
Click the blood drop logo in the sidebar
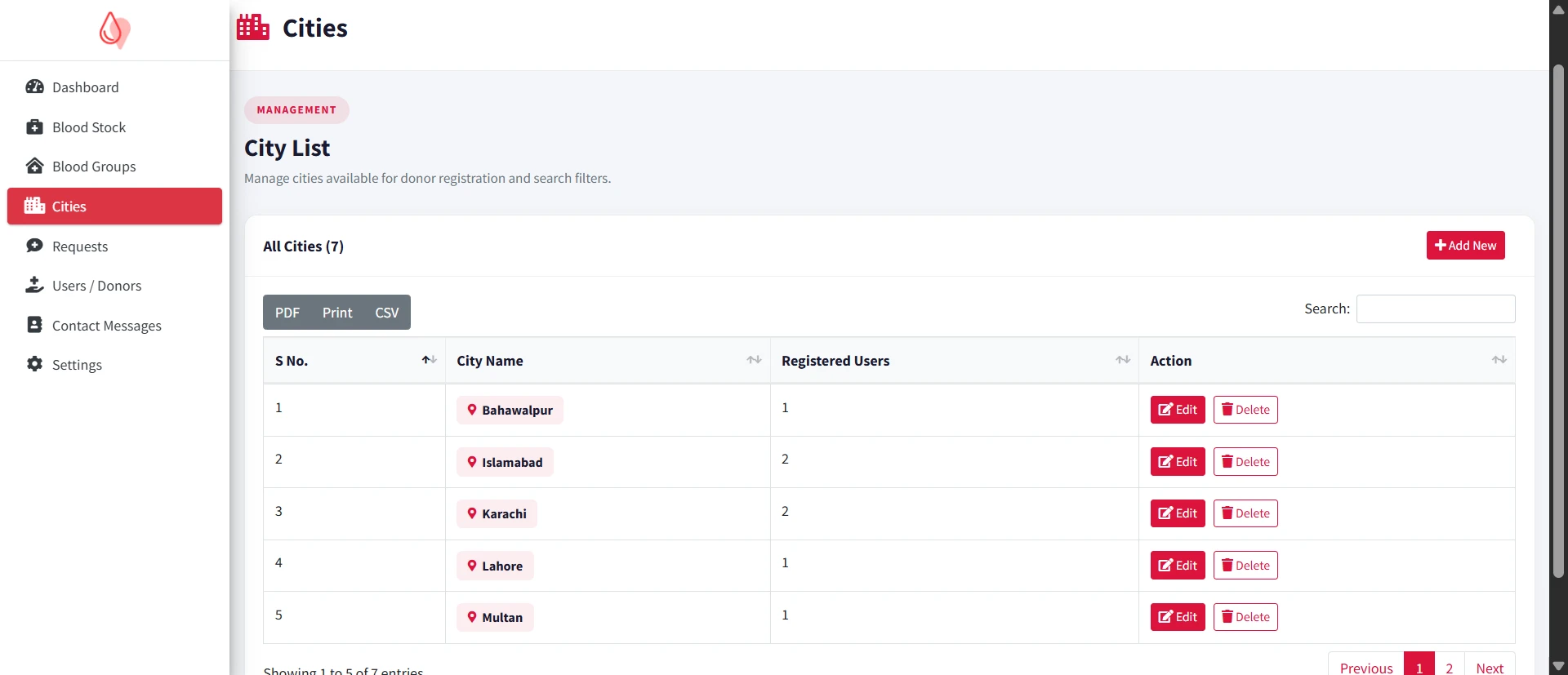click(114, 30)
